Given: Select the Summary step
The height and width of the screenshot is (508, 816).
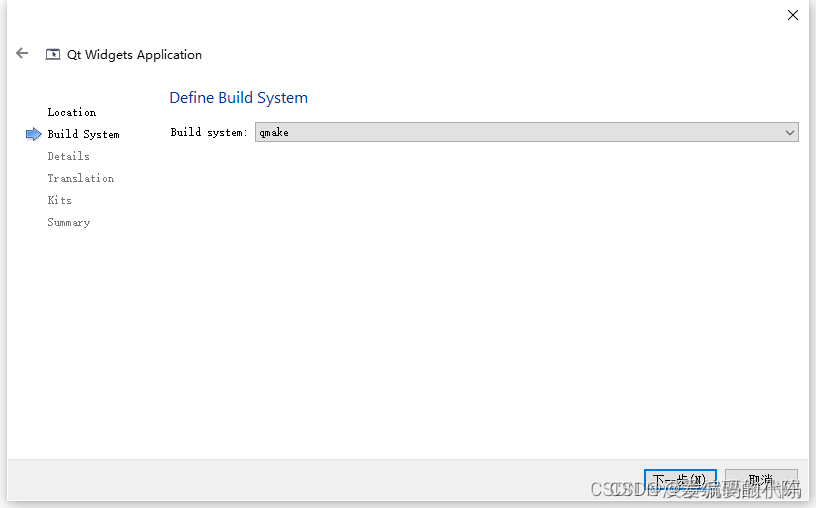Looking at the screenshot, I should 69,222.
